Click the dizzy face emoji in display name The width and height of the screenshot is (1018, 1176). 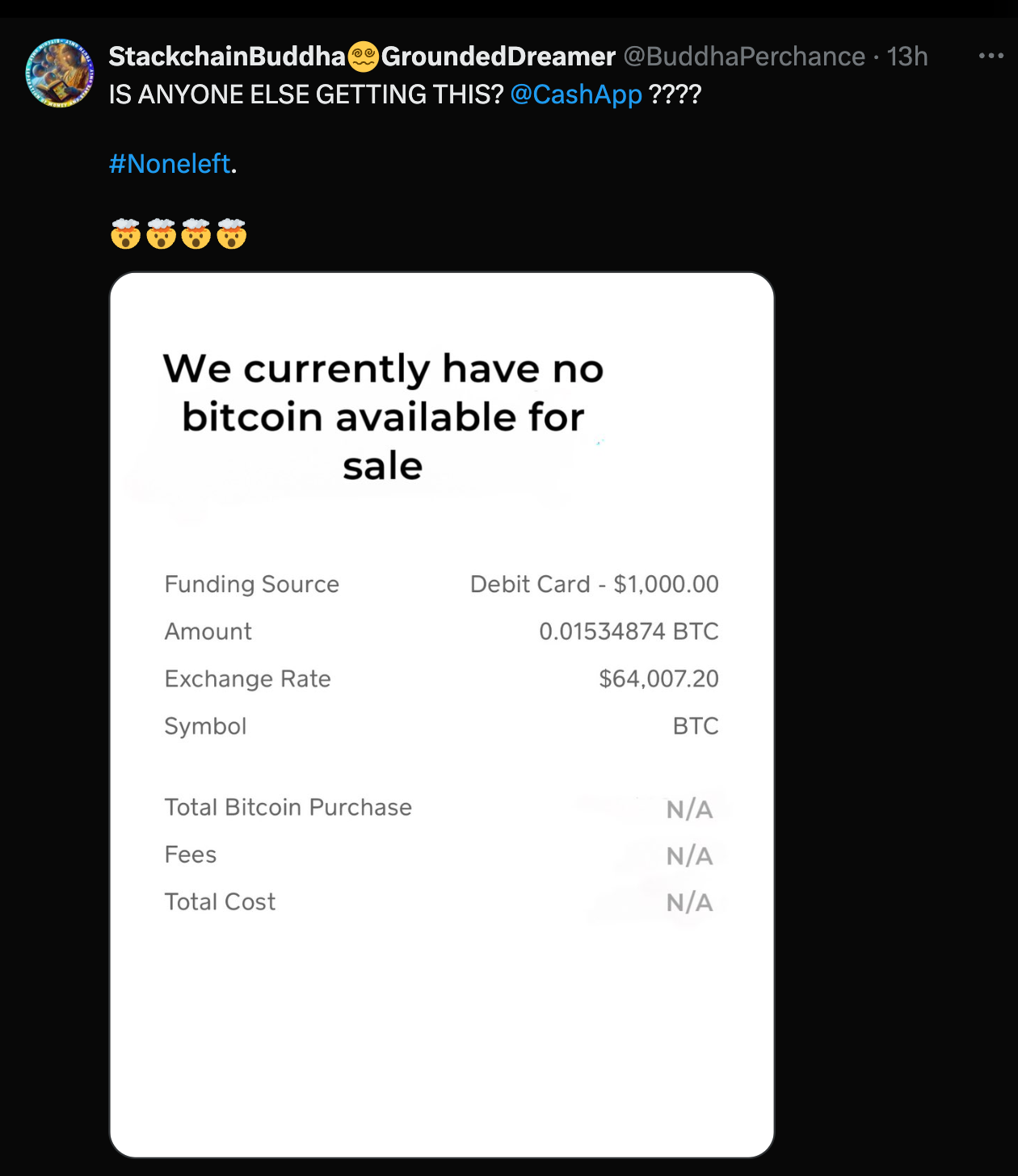click(x=364, y=57)
